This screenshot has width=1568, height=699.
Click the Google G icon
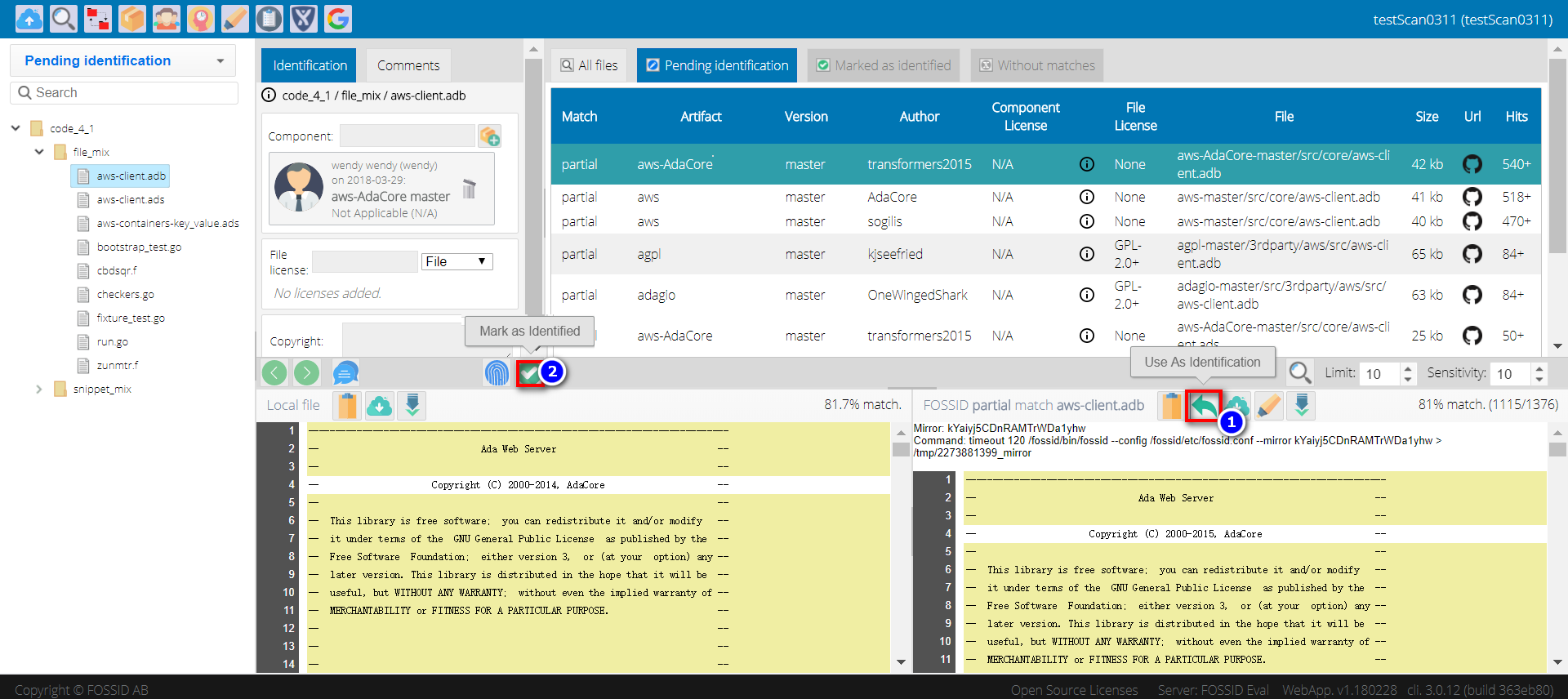(338, 18)
